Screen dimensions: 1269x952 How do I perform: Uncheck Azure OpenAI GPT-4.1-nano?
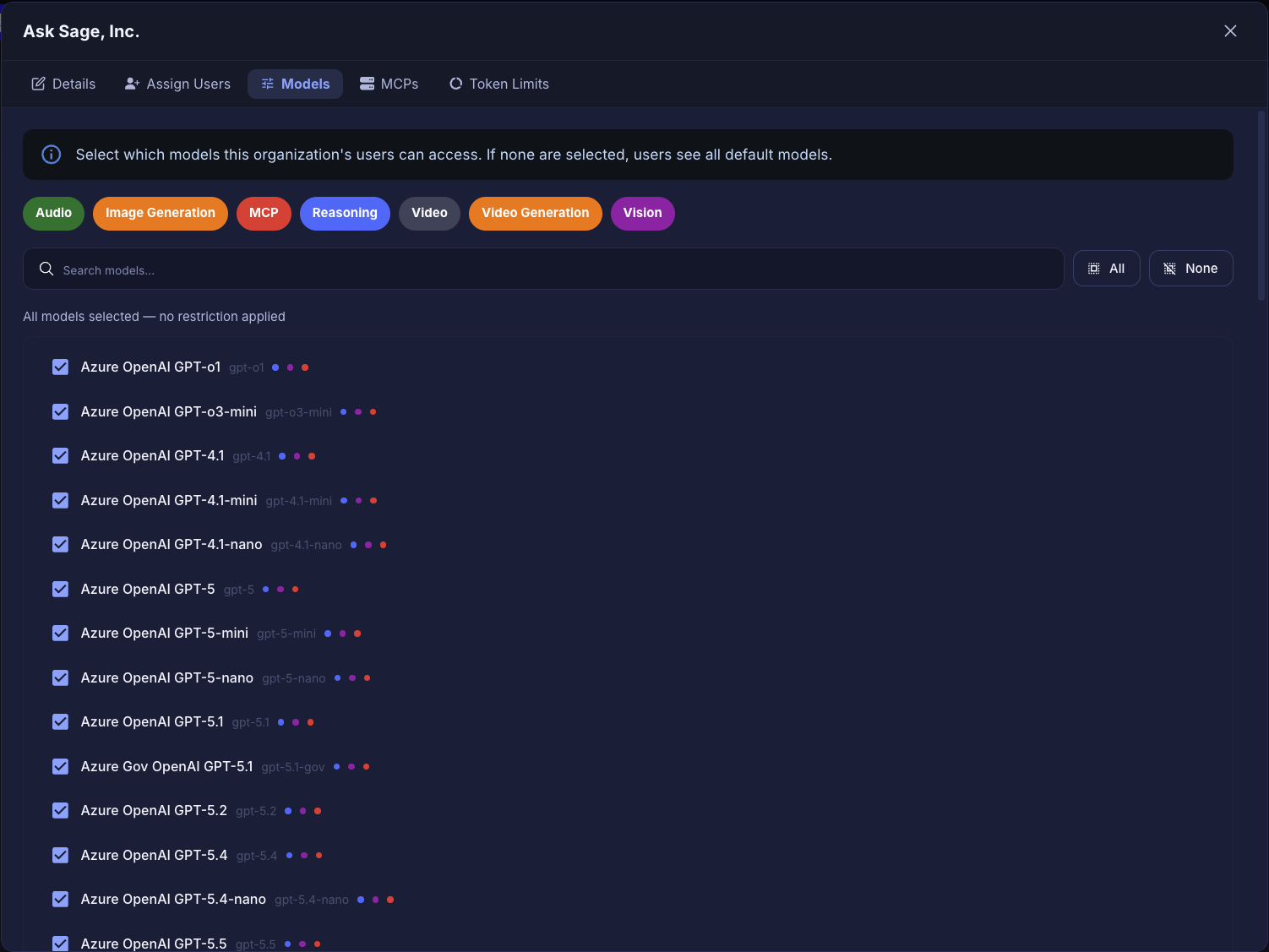(60, 544)
